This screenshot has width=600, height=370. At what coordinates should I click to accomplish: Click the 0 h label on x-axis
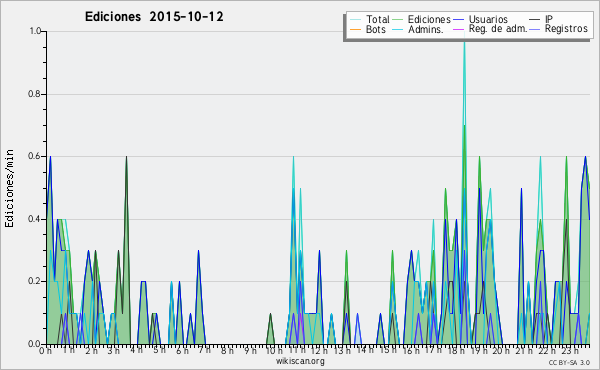(x=45, y=350)
